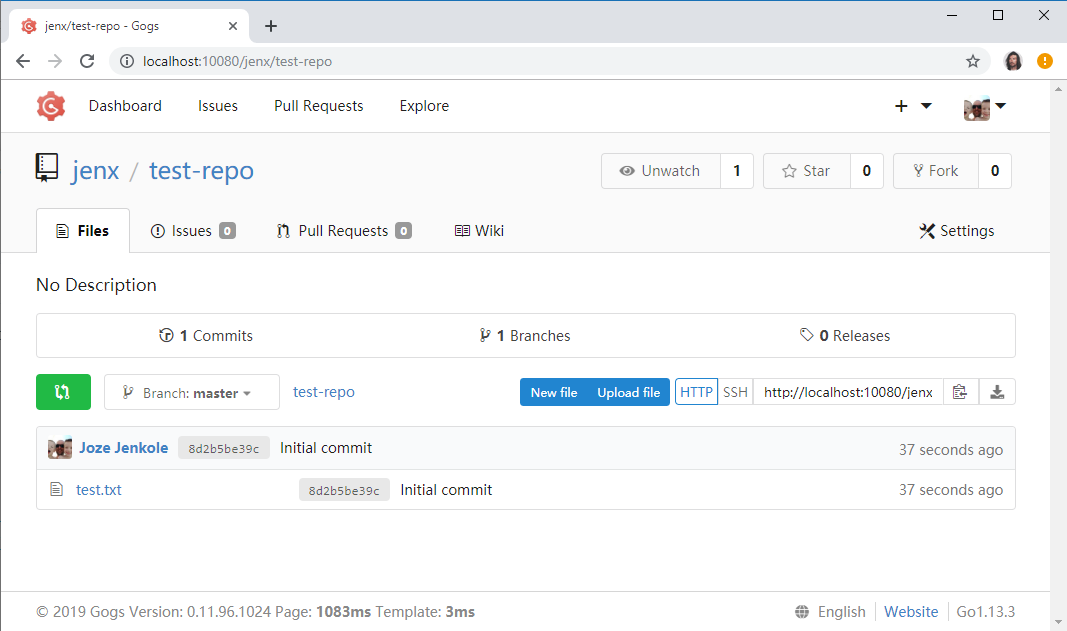The image size is (1067, 631).
Task: Switch to the Wiki tab
Action: pos(479,230)
